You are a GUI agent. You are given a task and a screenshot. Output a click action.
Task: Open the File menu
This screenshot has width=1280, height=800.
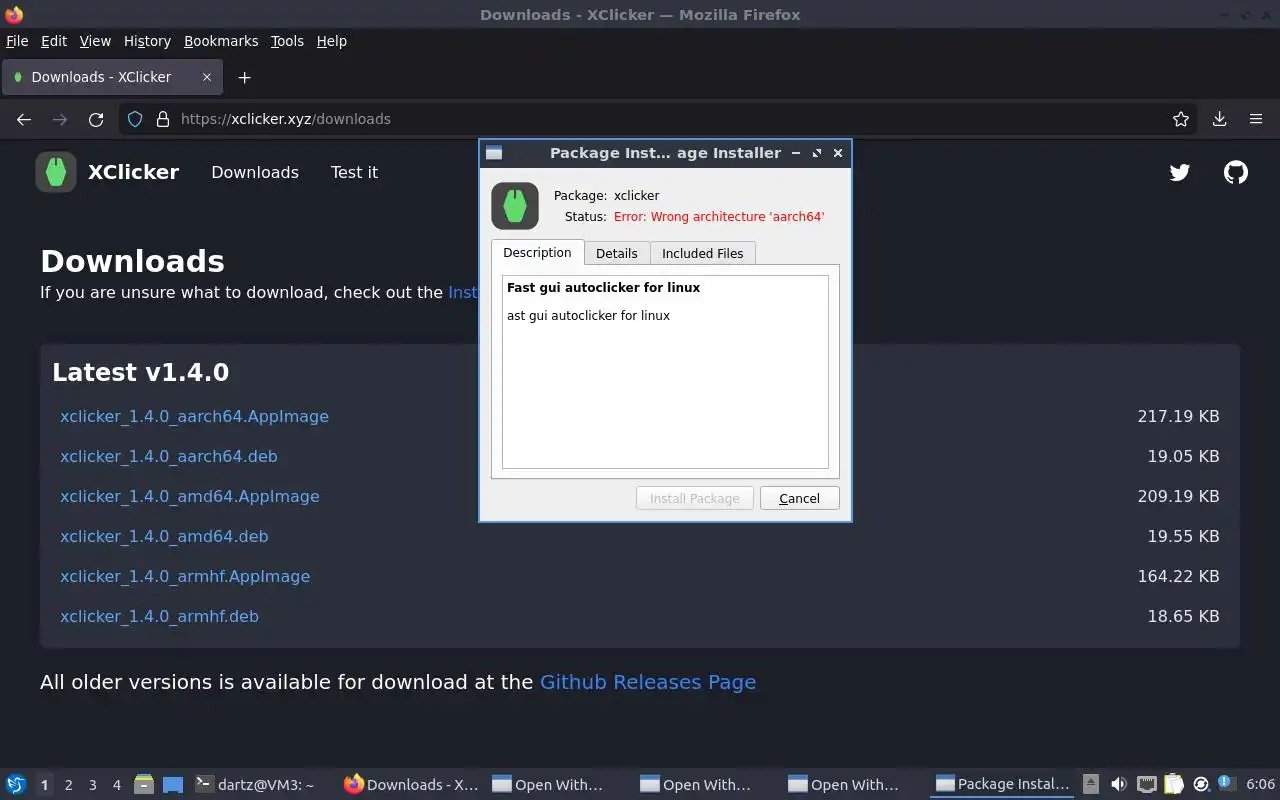[x=17, y=41]
